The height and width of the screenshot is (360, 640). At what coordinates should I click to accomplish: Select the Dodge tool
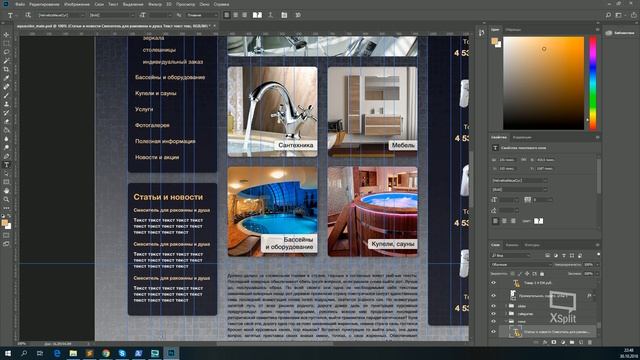point(6,147)
